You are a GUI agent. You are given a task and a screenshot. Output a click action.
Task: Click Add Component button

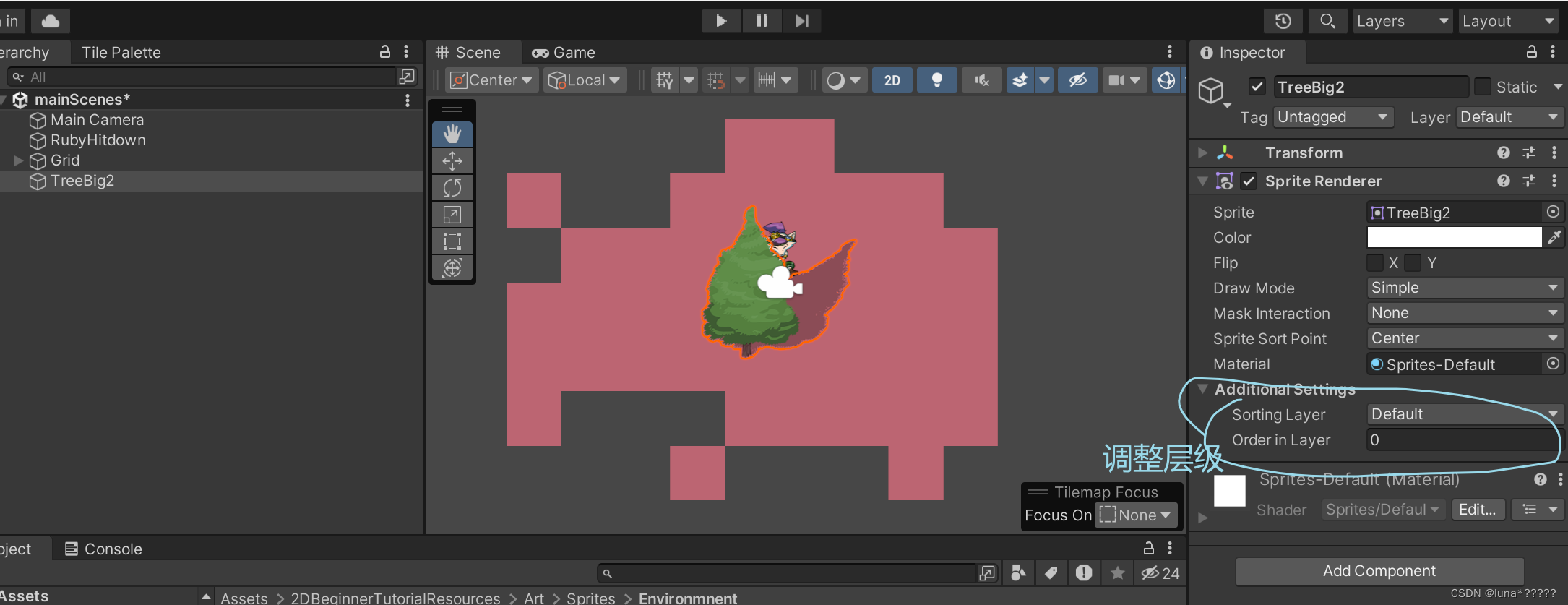[1379, 571]
